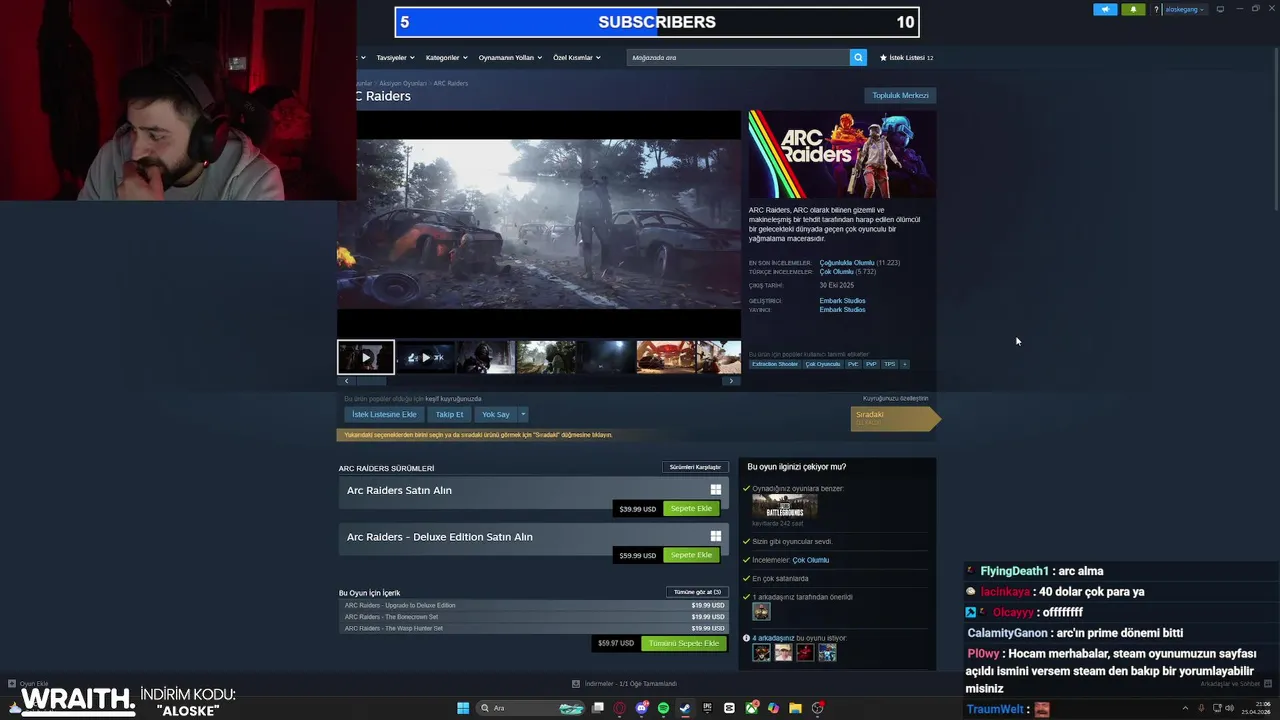
Task: Open Steam icon in the taskbar
Action: click(x=685, y=708)
